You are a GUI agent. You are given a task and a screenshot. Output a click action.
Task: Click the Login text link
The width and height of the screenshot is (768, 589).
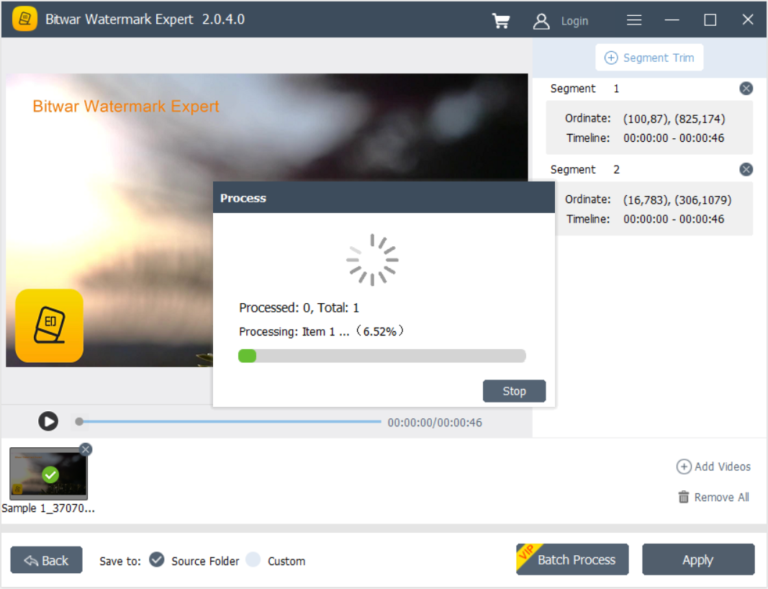(575, 22)
